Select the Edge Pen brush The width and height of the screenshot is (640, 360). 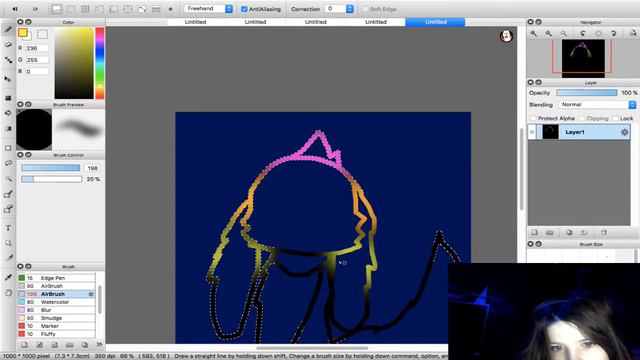tap(56, 278)
